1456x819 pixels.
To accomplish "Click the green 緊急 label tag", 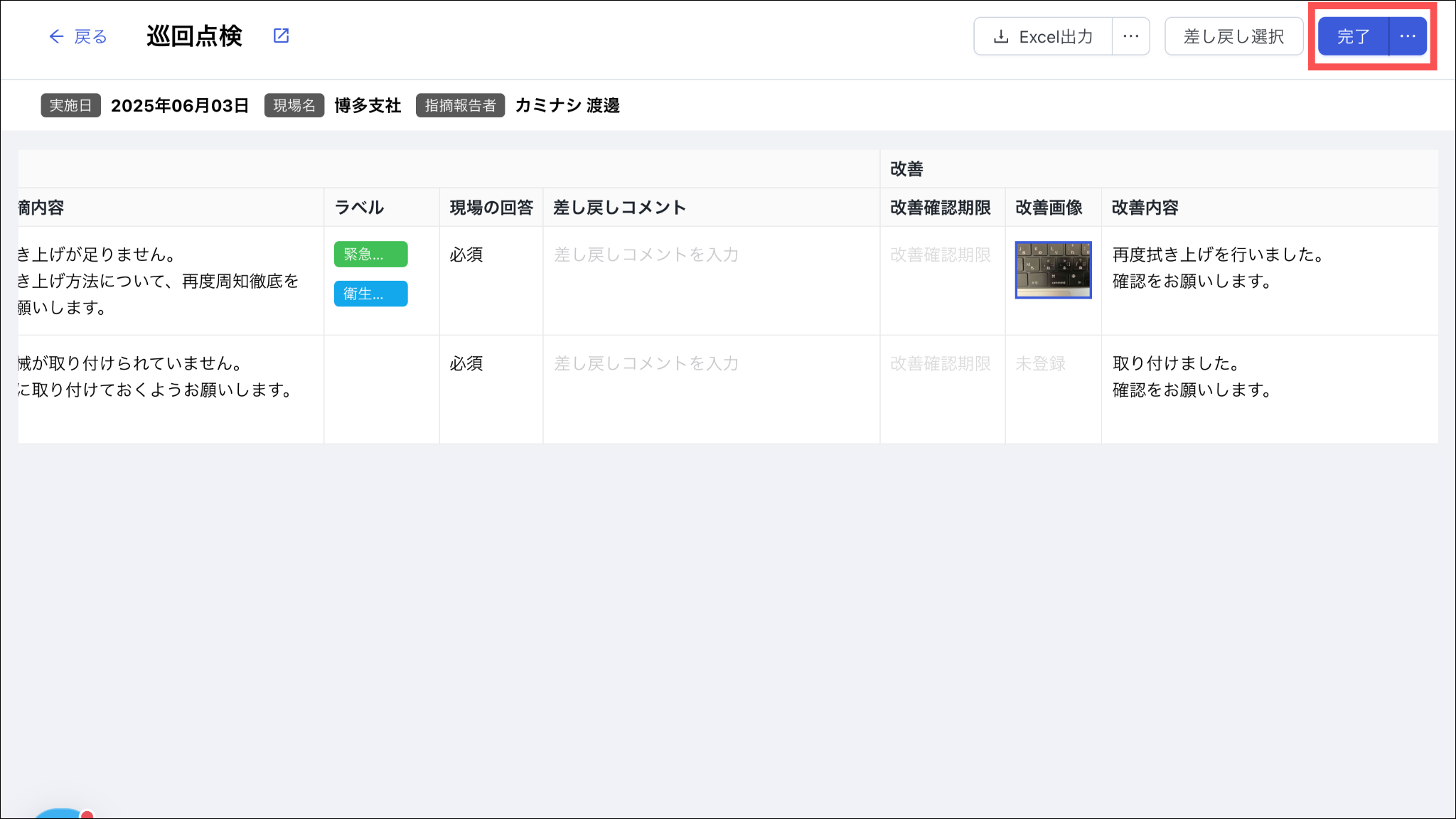I will point(370,255).
